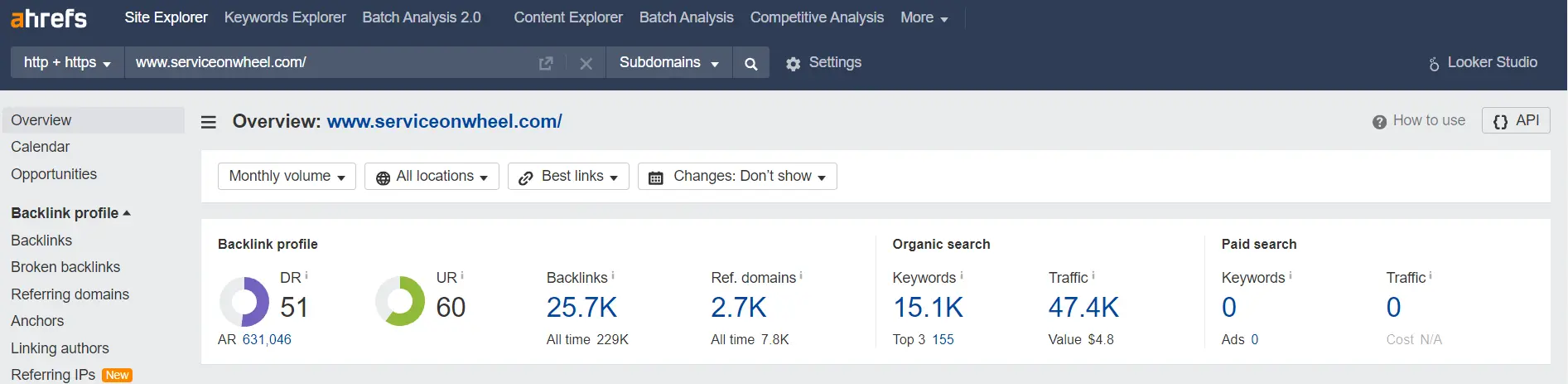The image size is (1568, 384).
Task: Open Looker Studio integration
Action: (x=1482, y=63)
